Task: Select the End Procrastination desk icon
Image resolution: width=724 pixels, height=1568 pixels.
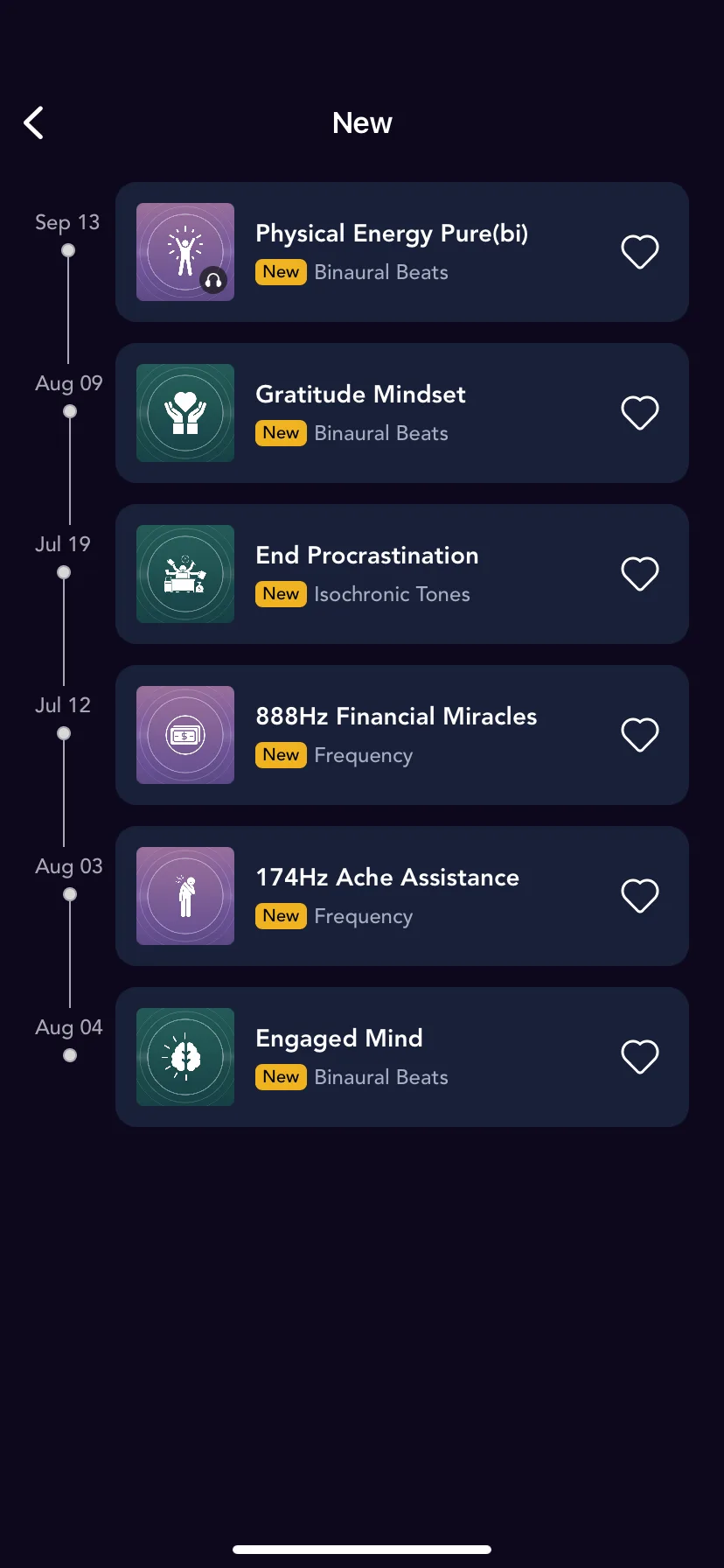Action: point(185,574)
